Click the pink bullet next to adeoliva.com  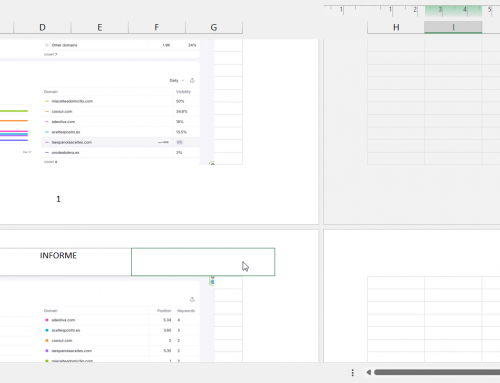pos(47,320)
